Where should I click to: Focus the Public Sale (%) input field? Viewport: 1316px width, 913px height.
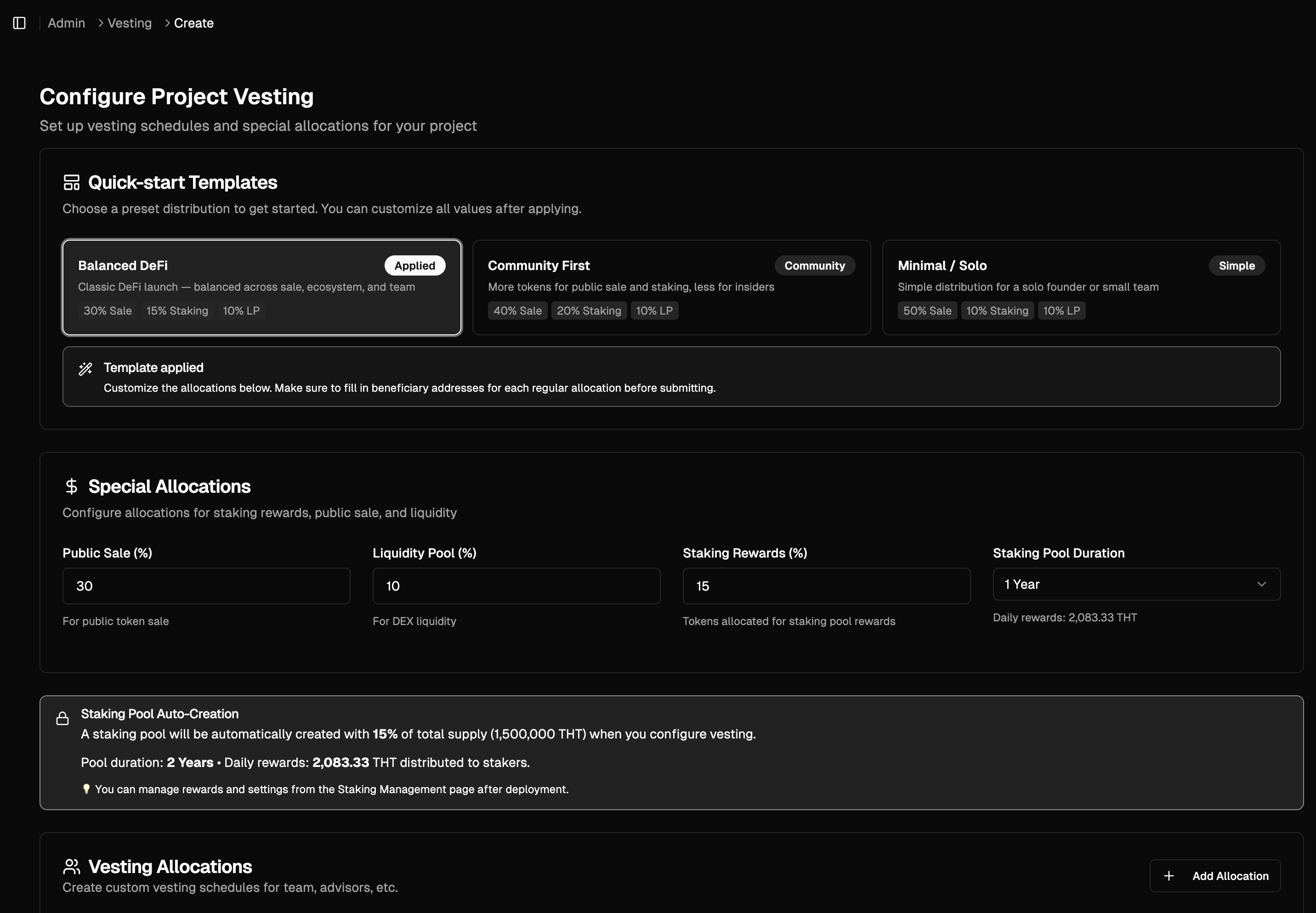pyautogui.click(x=206, y=586)
